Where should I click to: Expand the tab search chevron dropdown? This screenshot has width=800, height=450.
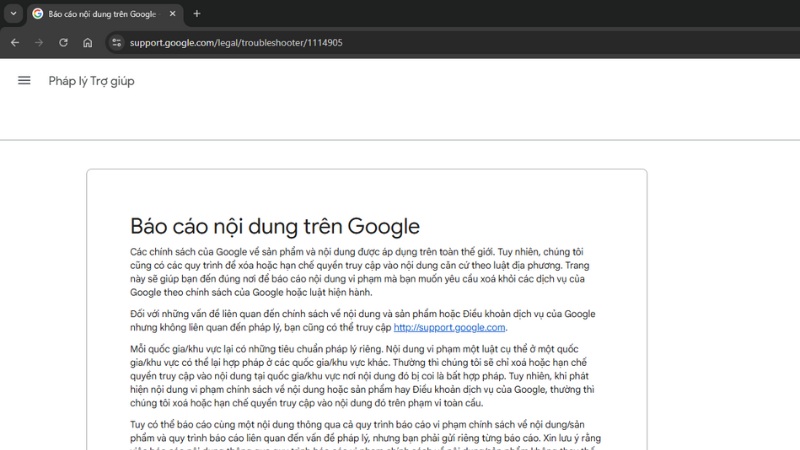tap(14, 14)
